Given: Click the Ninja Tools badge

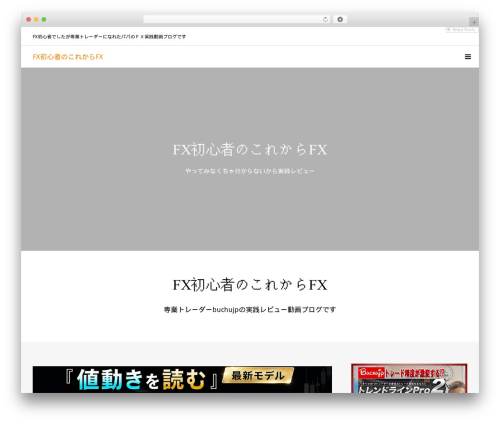Looking at the screenshot, I should coord(462,30).
